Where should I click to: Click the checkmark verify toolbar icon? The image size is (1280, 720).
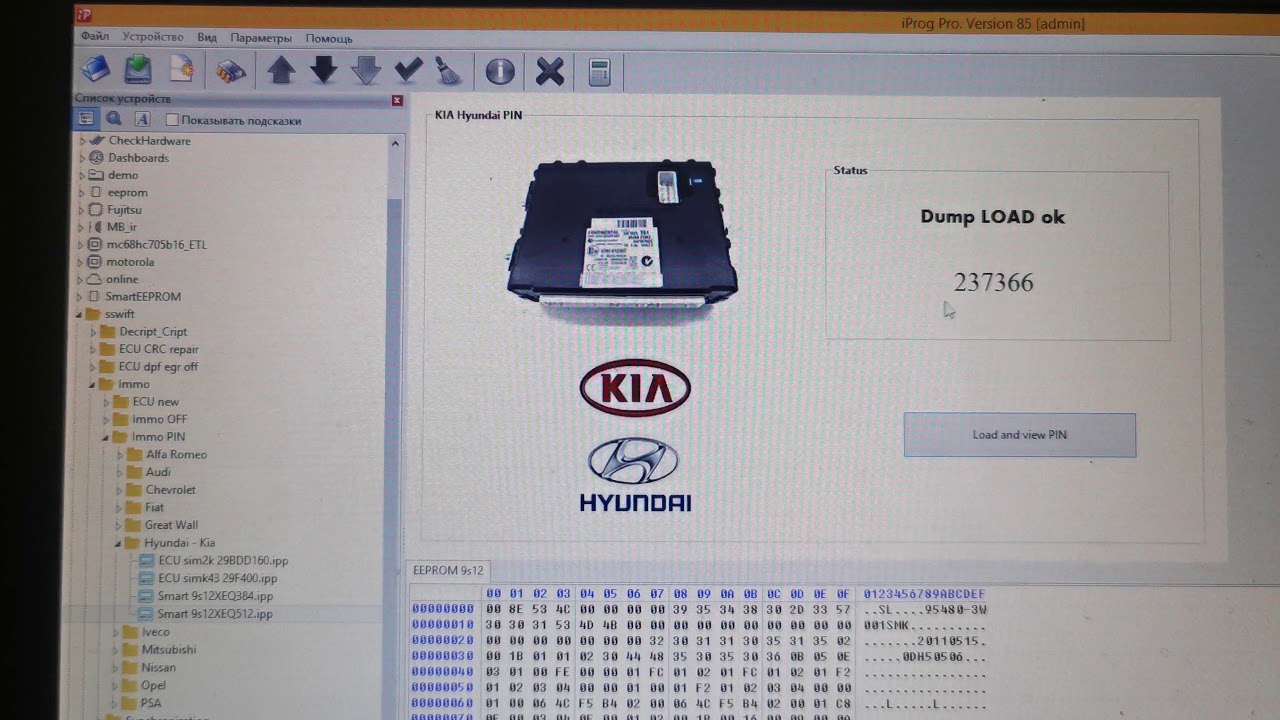pyautogui.click(x=408, y=71)
